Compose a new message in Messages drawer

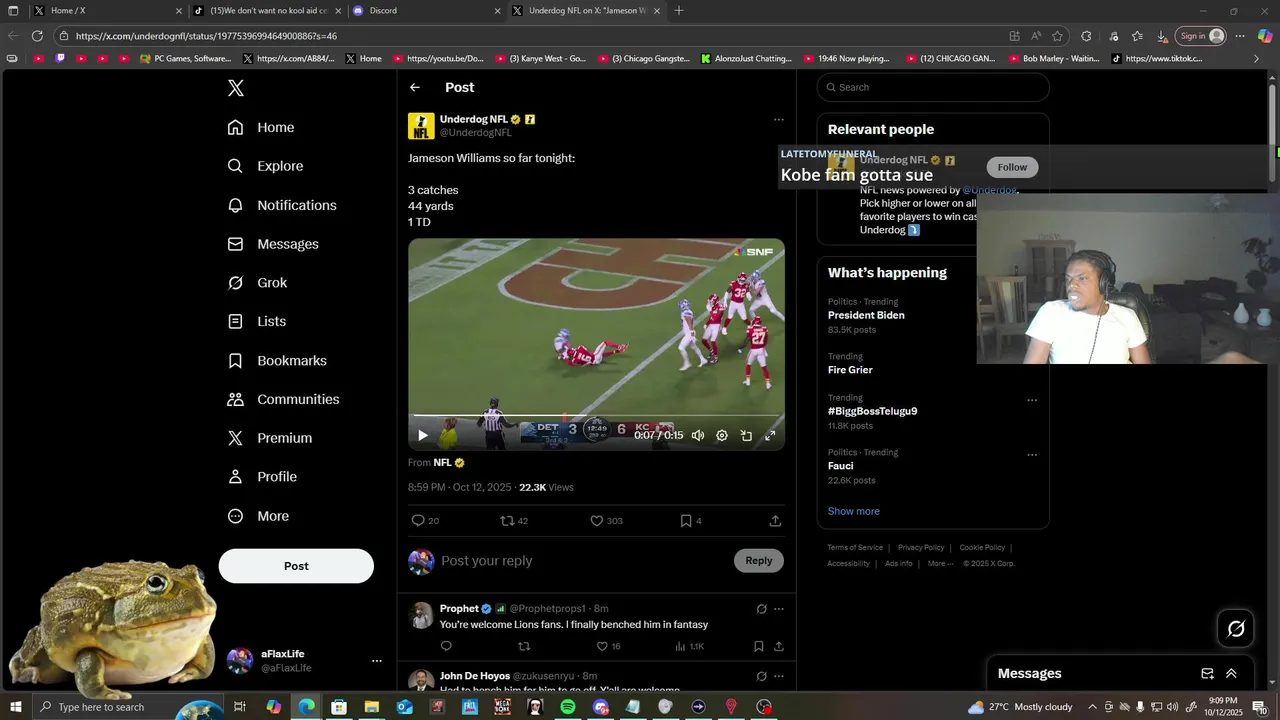[x=1207, y=674]
